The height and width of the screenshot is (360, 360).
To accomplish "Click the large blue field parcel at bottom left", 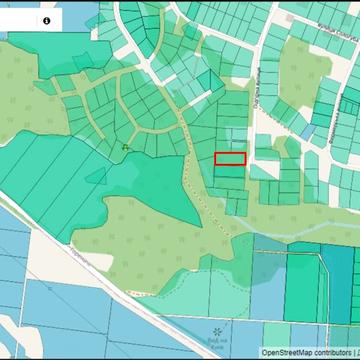I will click(67, 317).
